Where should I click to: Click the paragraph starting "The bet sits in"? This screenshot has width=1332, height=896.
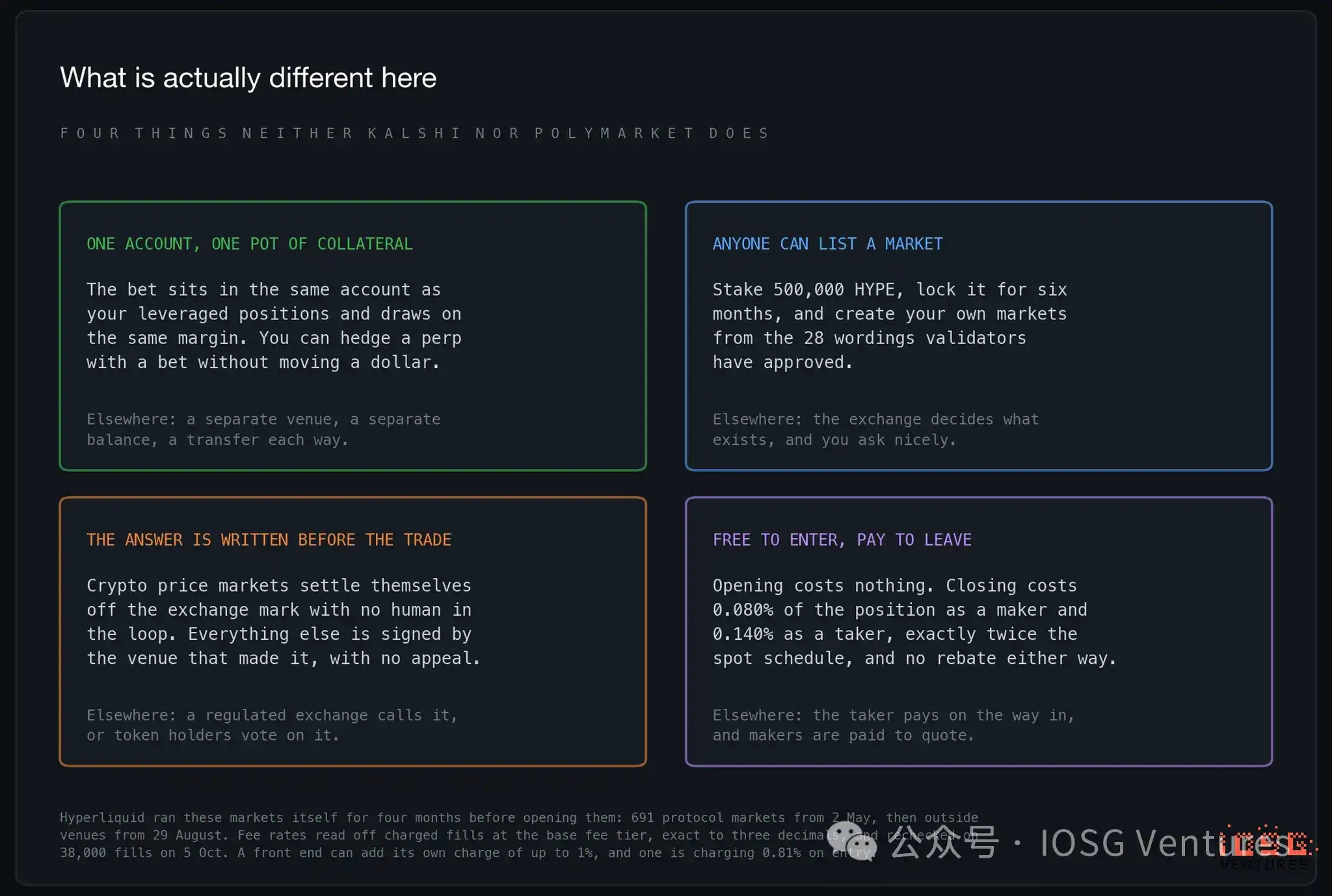[x=274, y=326]
